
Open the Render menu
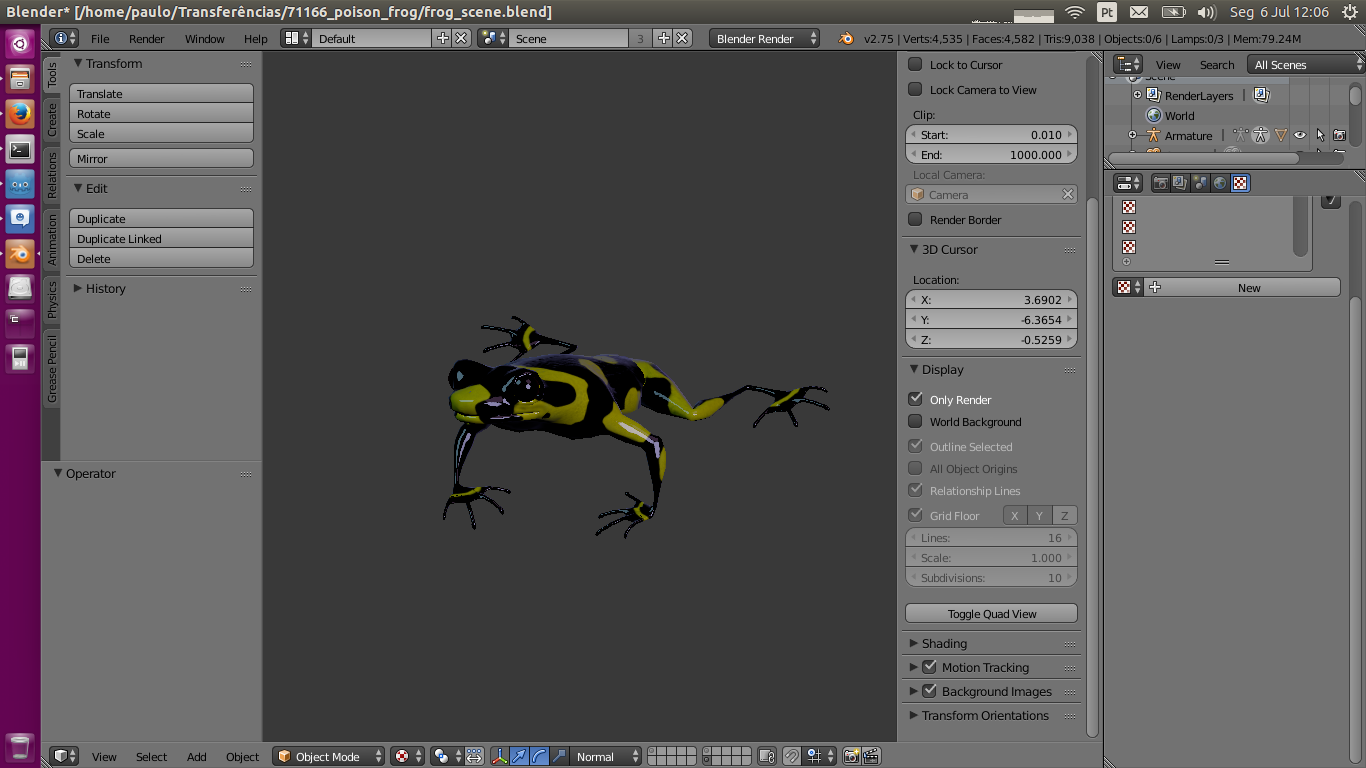(x=147, y=38)
